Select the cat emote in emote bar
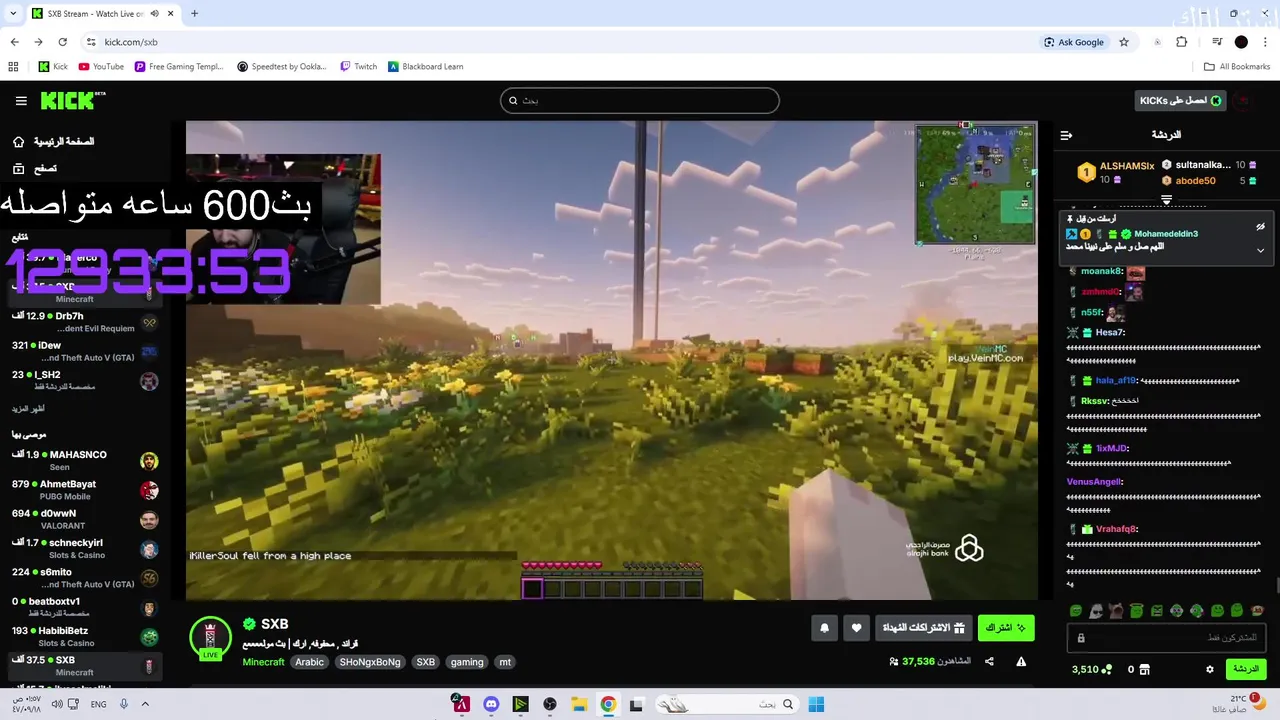 tap(1116, 611)
